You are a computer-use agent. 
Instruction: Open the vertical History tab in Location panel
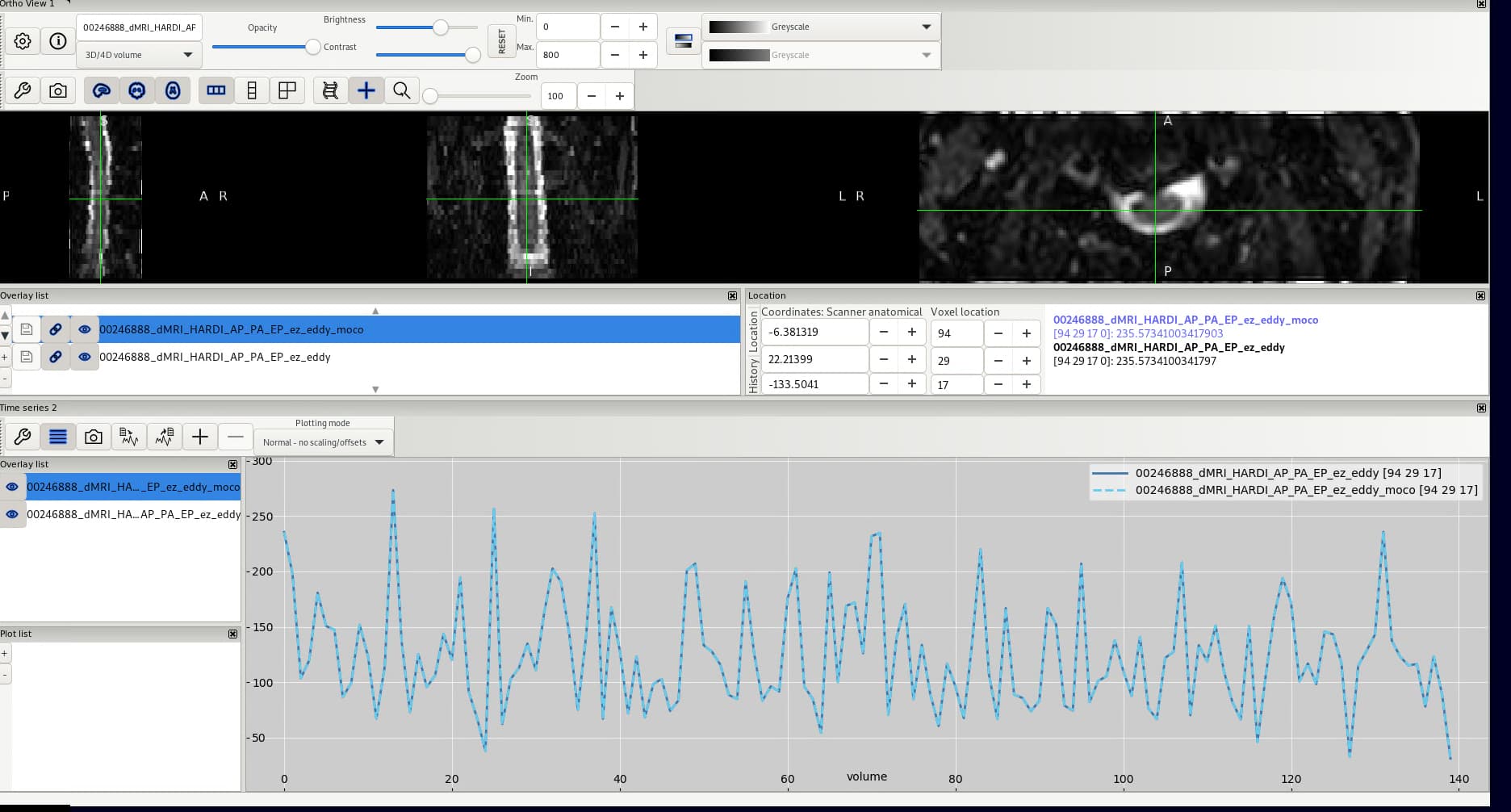point(753,376)
